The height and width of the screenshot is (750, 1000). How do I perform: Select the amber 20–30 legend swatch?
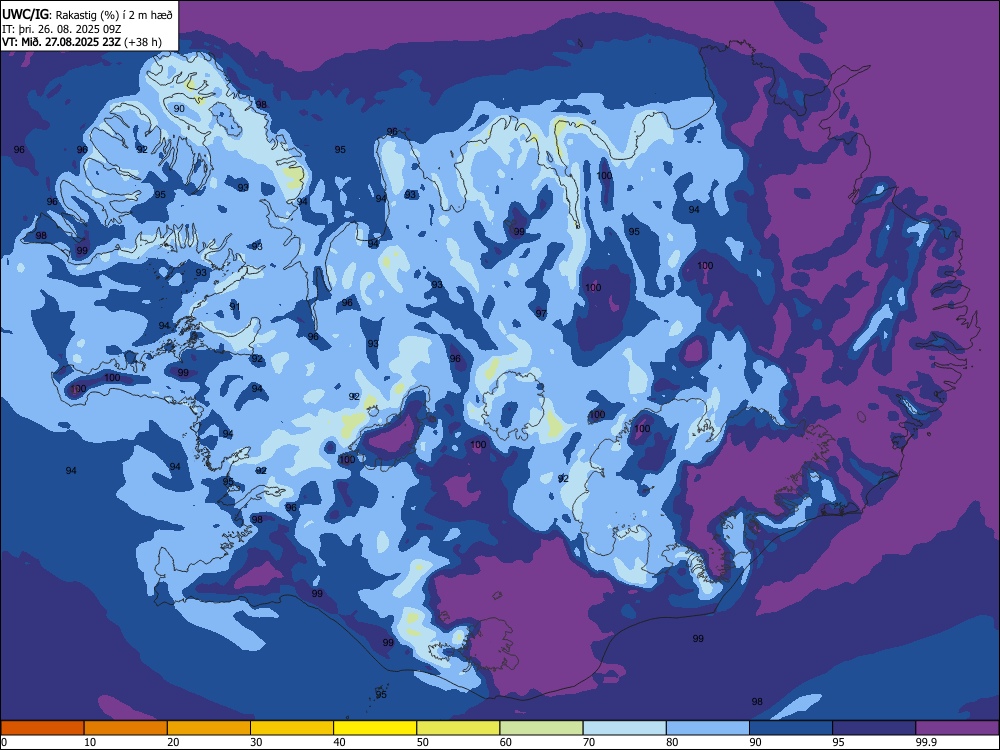(209, 728)
